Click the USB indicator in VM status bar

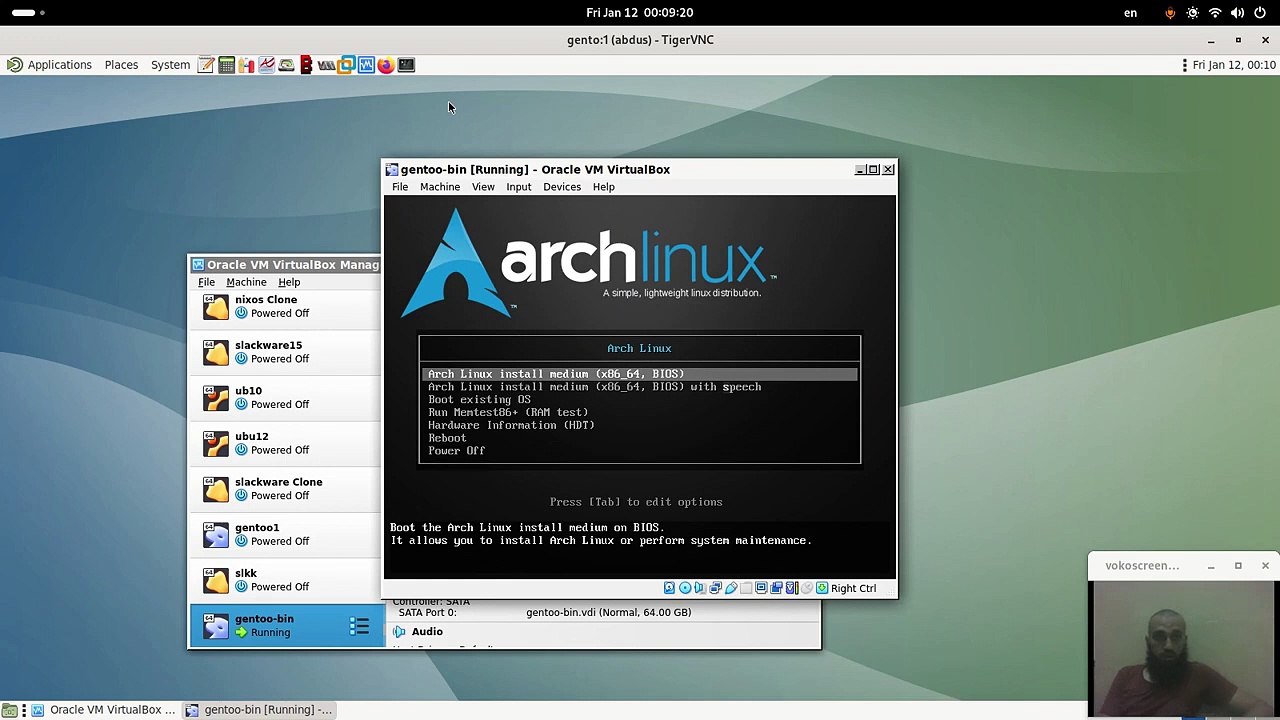(x=731, y=588)
